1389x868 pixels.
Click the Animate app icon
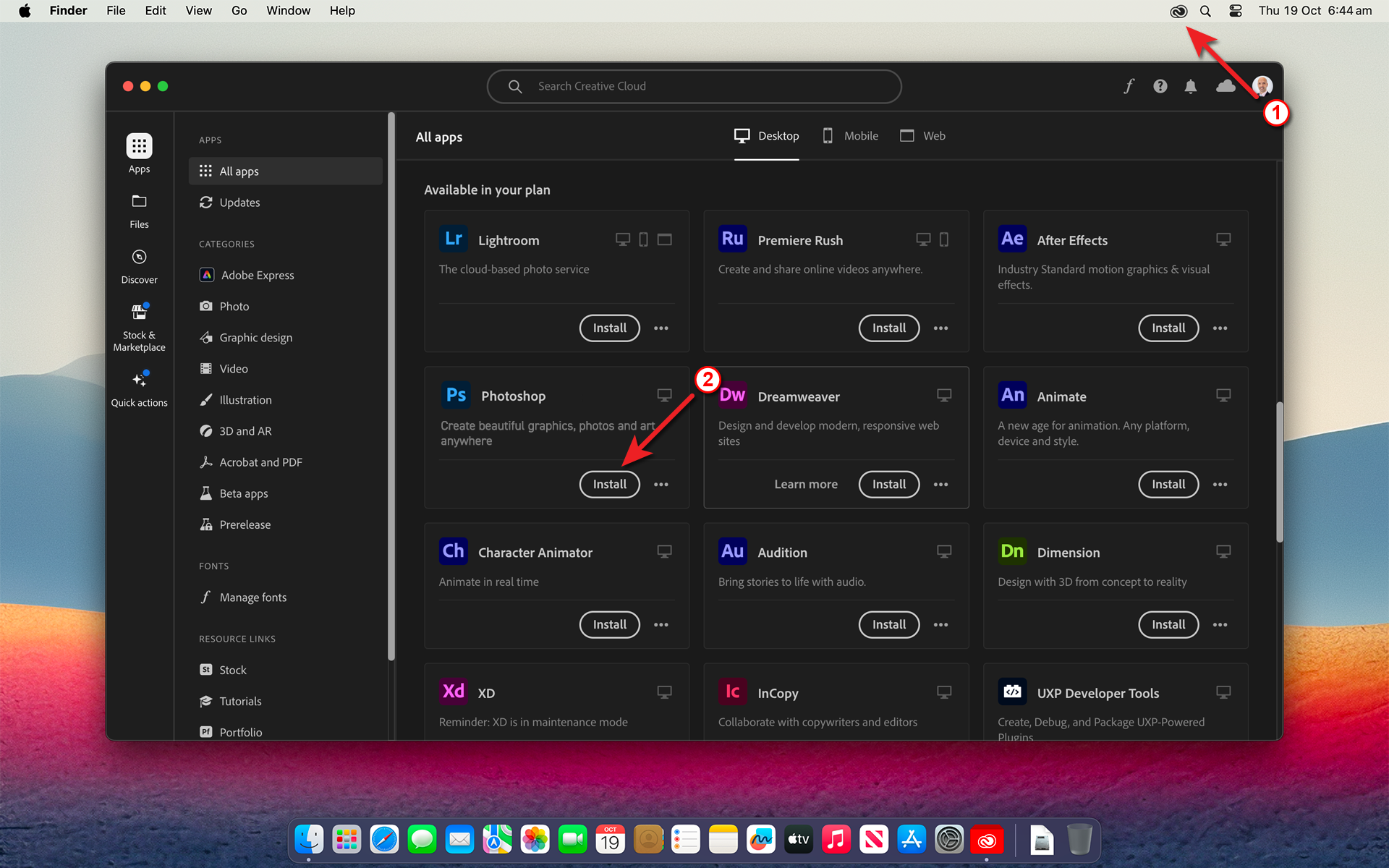1012,395
